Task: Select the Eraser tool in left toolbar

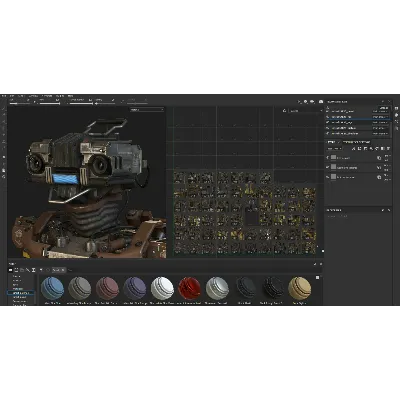Action: 3,114
